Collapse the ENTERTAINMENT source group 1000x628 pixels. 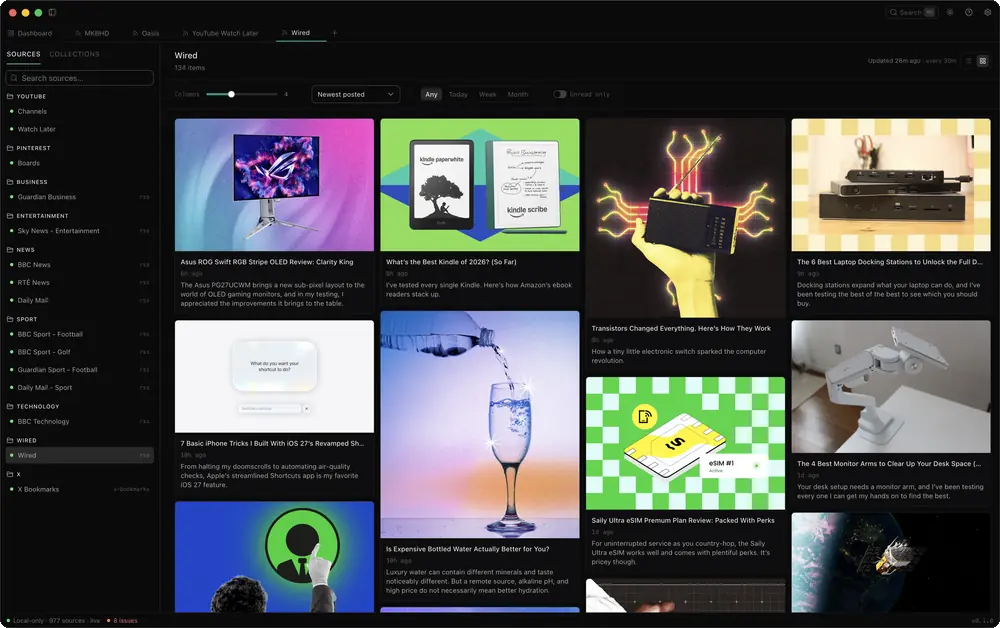pyautogui.click(x=42, y=215)
